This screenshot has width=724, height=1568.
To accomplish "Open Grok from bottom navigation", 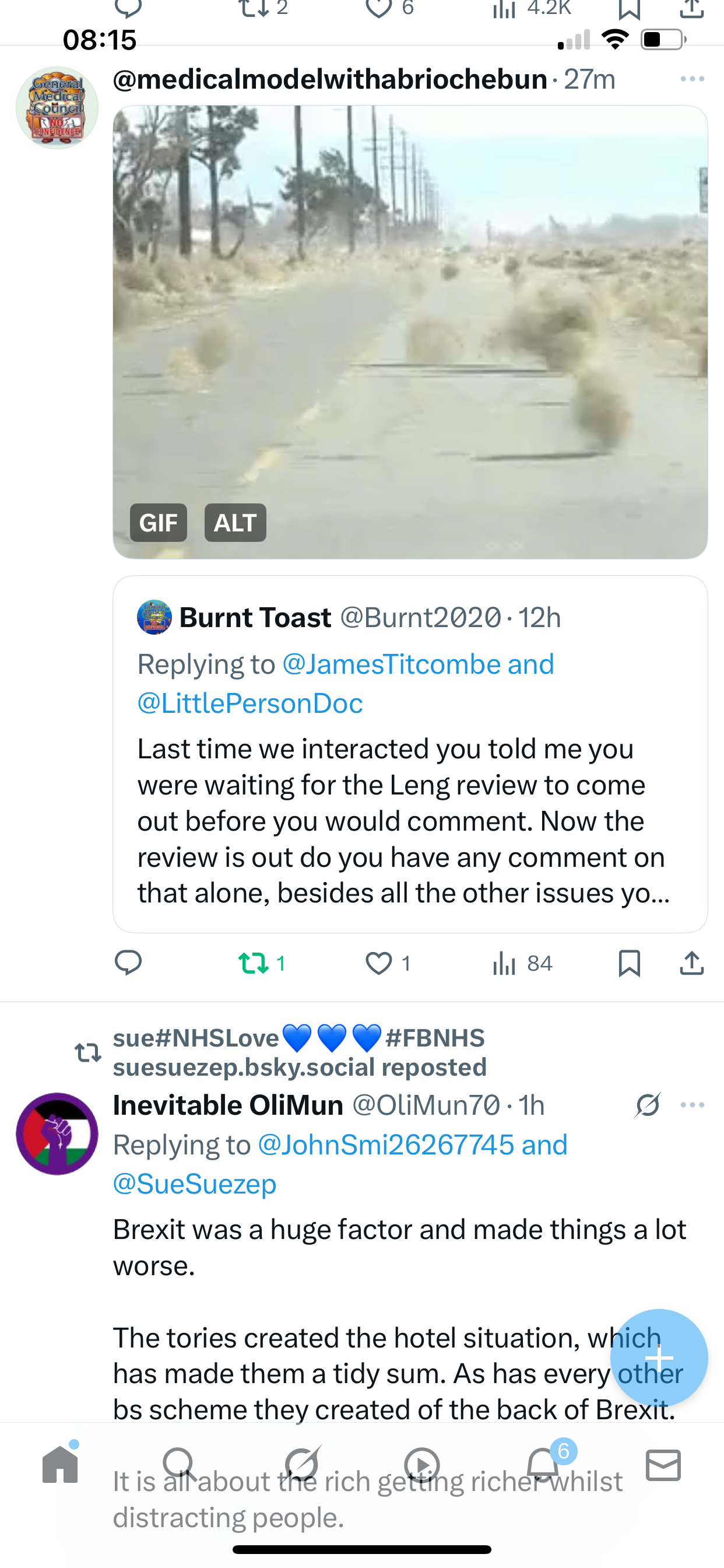I will [302, 1465].
